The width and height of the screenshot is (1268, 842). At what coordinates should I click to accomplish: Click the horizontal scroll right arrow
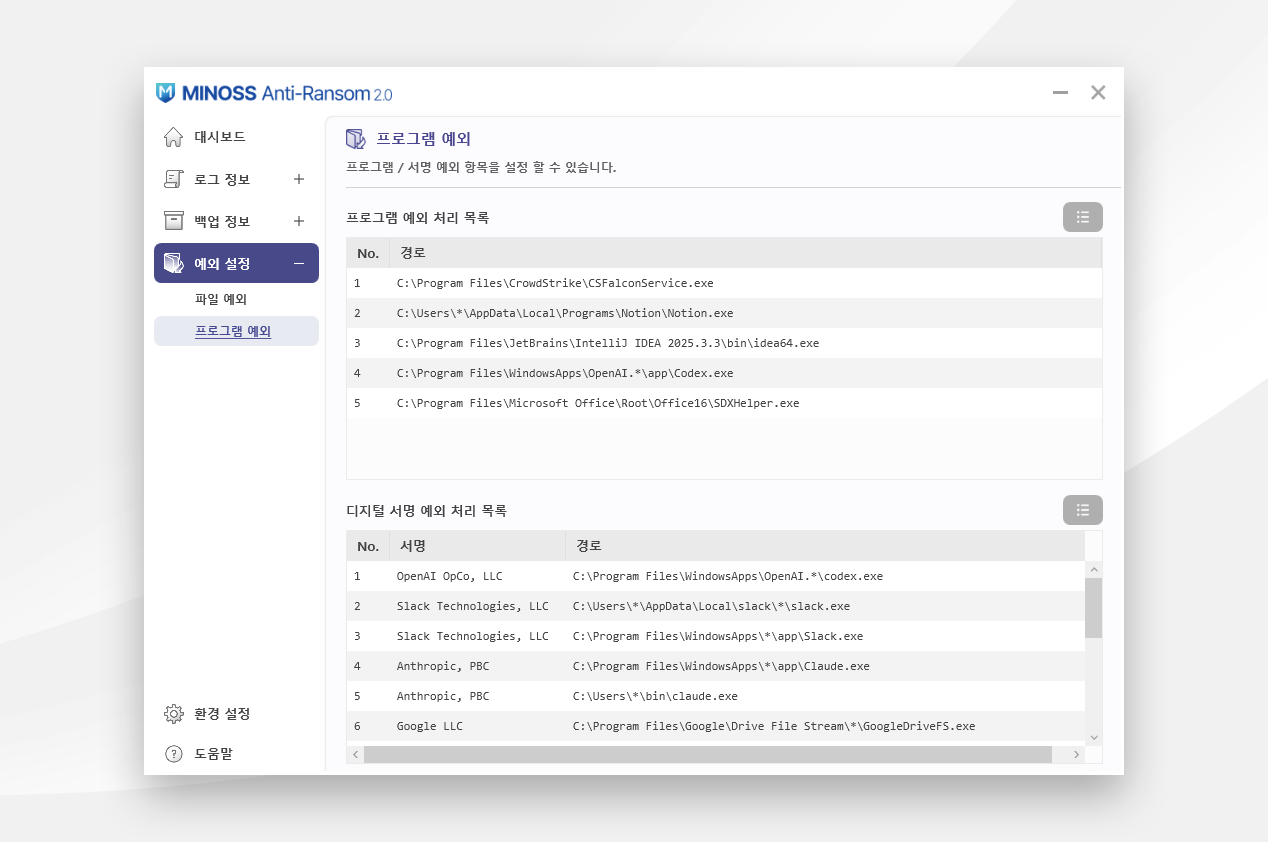(1076, 754)
